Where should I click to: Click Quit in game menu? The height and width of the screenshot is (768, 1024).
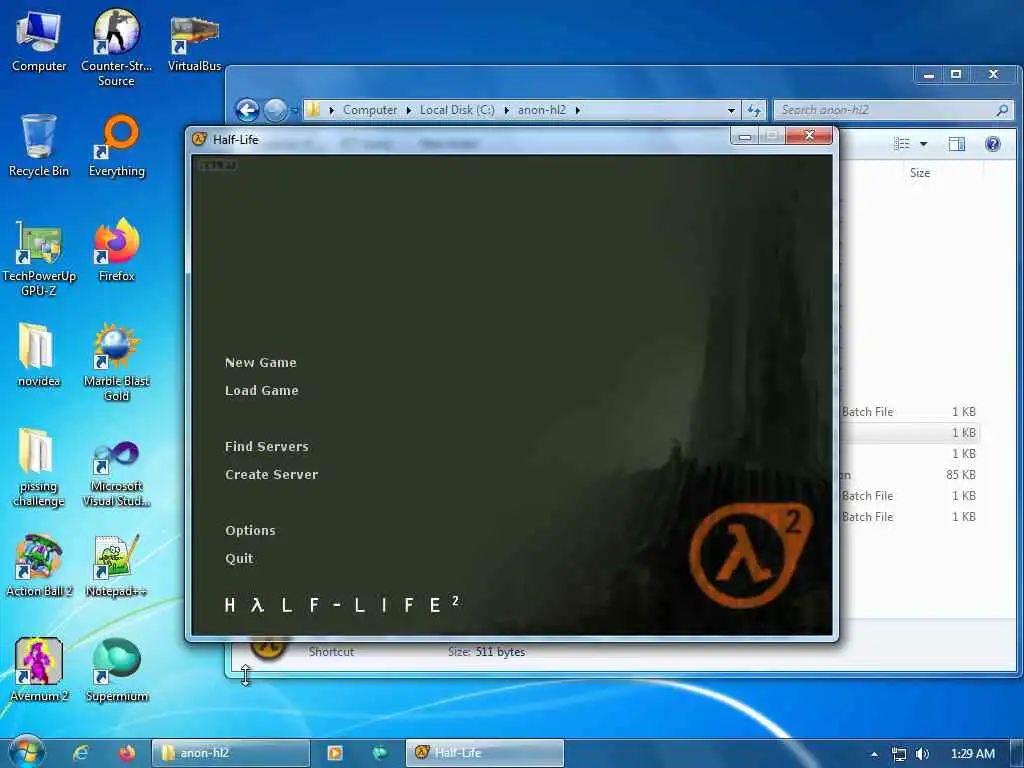[239, 558]
